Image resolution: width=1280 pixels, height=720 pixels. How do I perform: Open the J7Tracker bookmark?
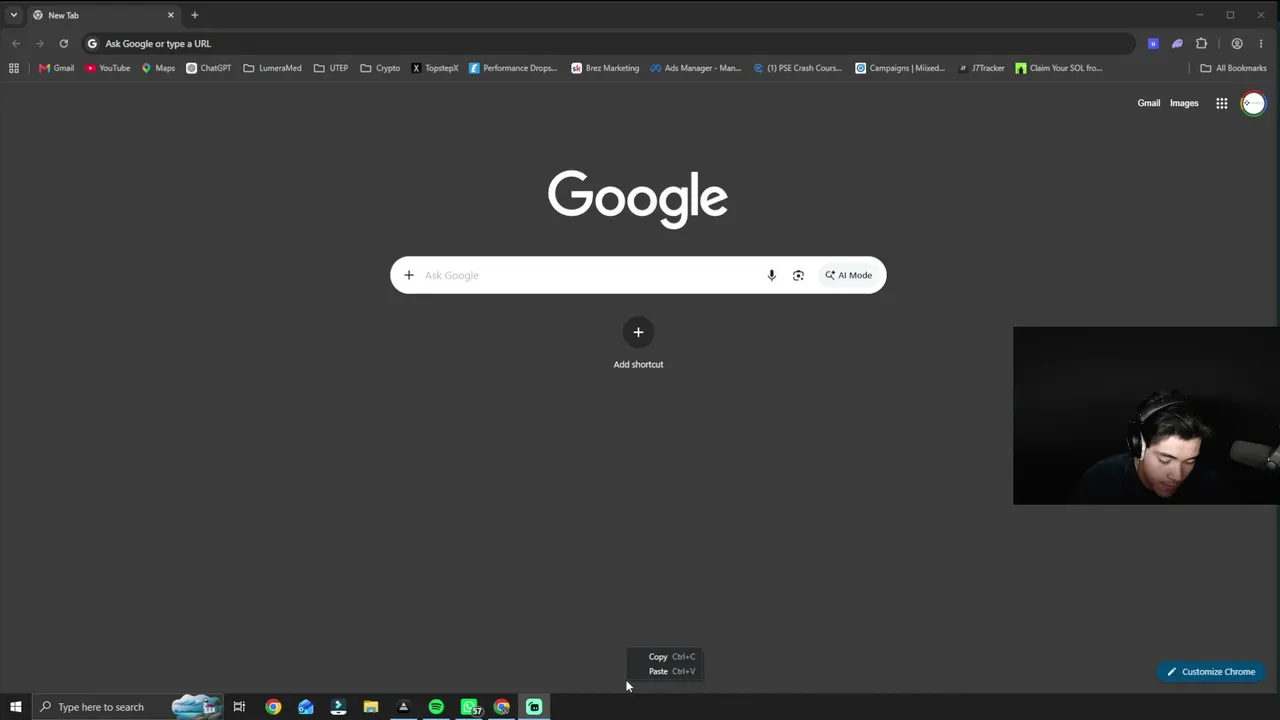[981, 68]
